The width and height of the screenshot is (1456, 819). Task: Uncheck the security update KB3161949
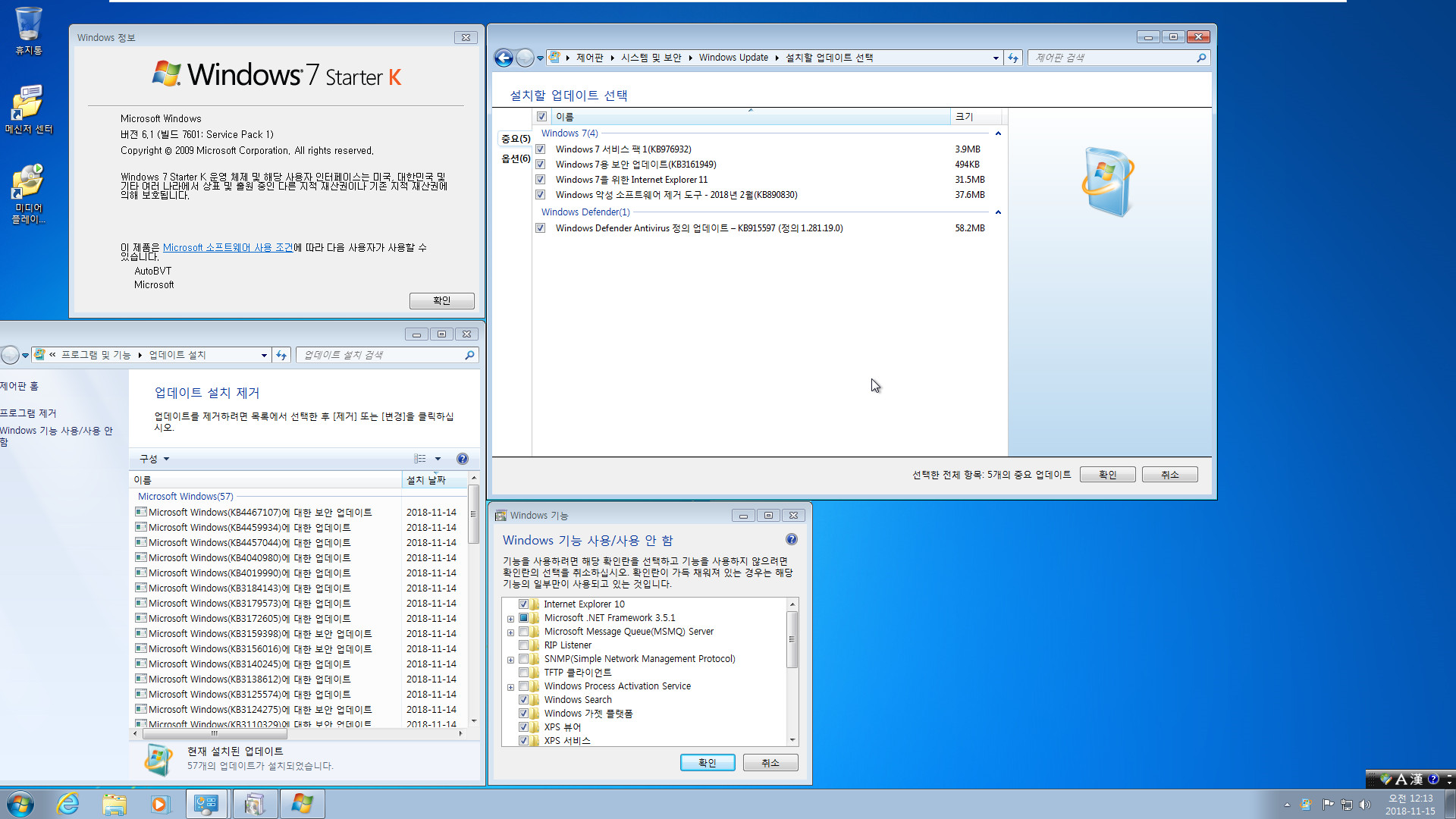pyautogui.click(x=541, y=165)
